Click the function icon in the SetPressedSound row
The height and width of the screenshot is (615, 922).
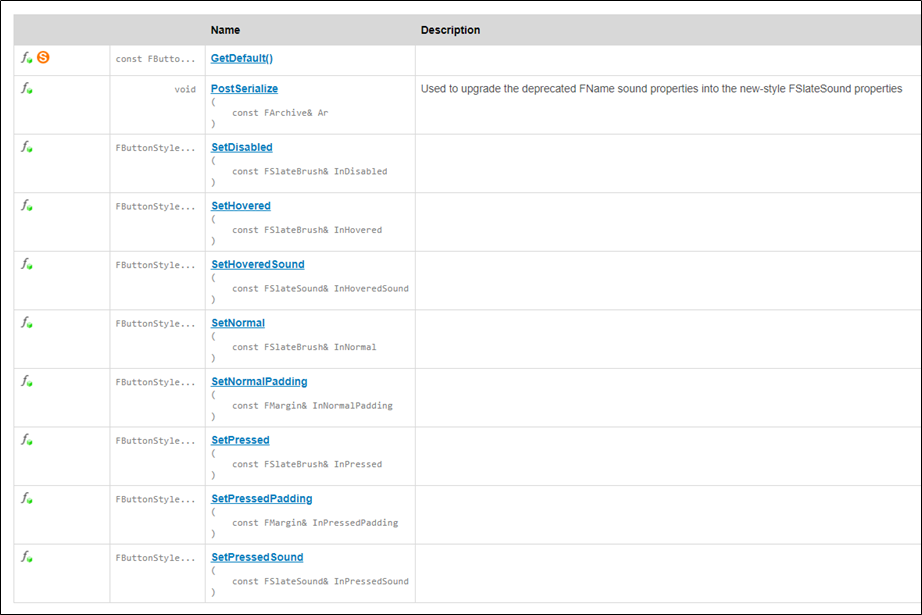(26, 556)
